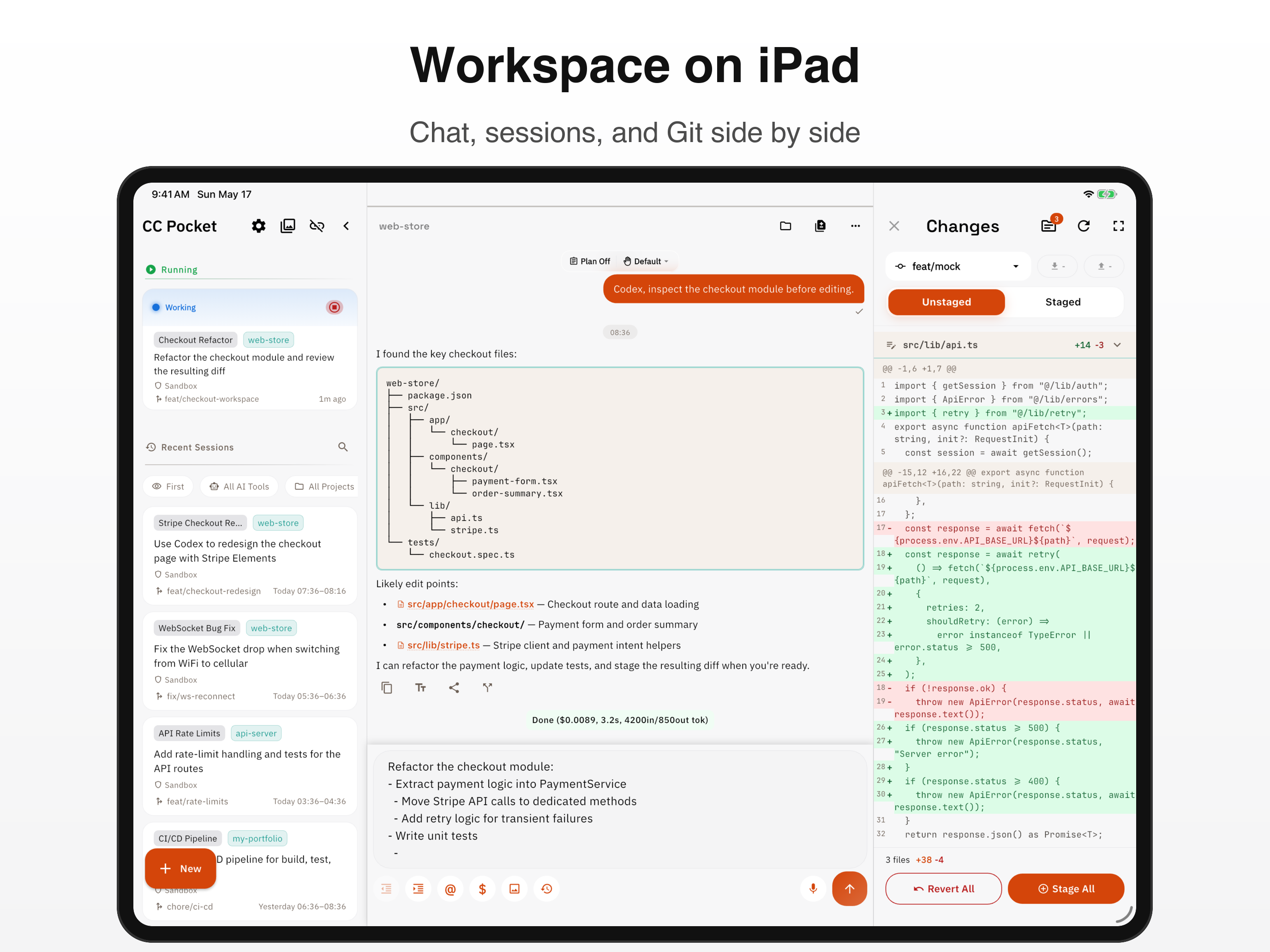Click the '3 files +38 -4' summary
The image size is (1270, 952).
pyautogui.click(x=915, y=860)
